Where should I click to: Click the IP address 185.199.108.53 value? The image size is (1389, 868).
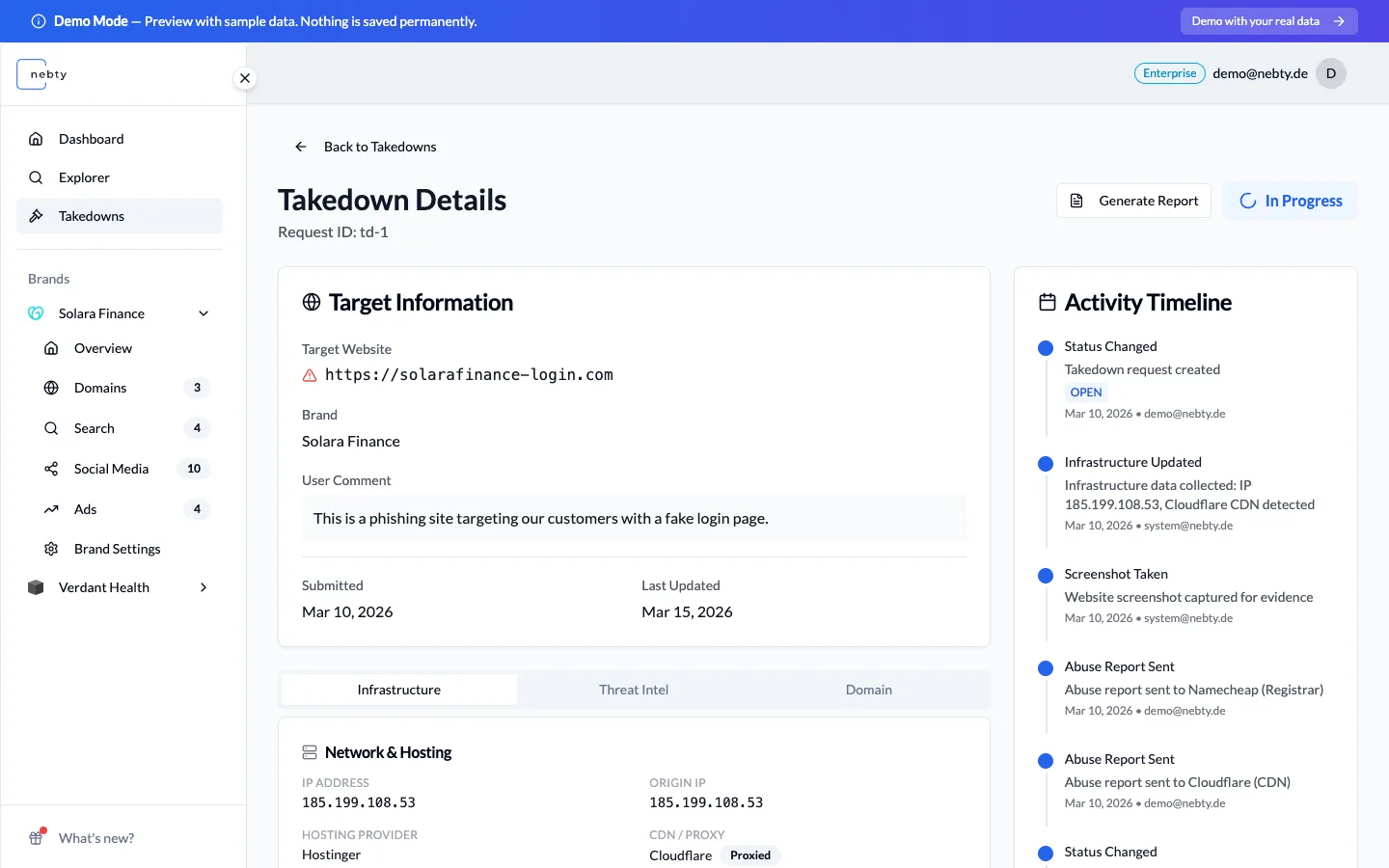tap(359, 802)
